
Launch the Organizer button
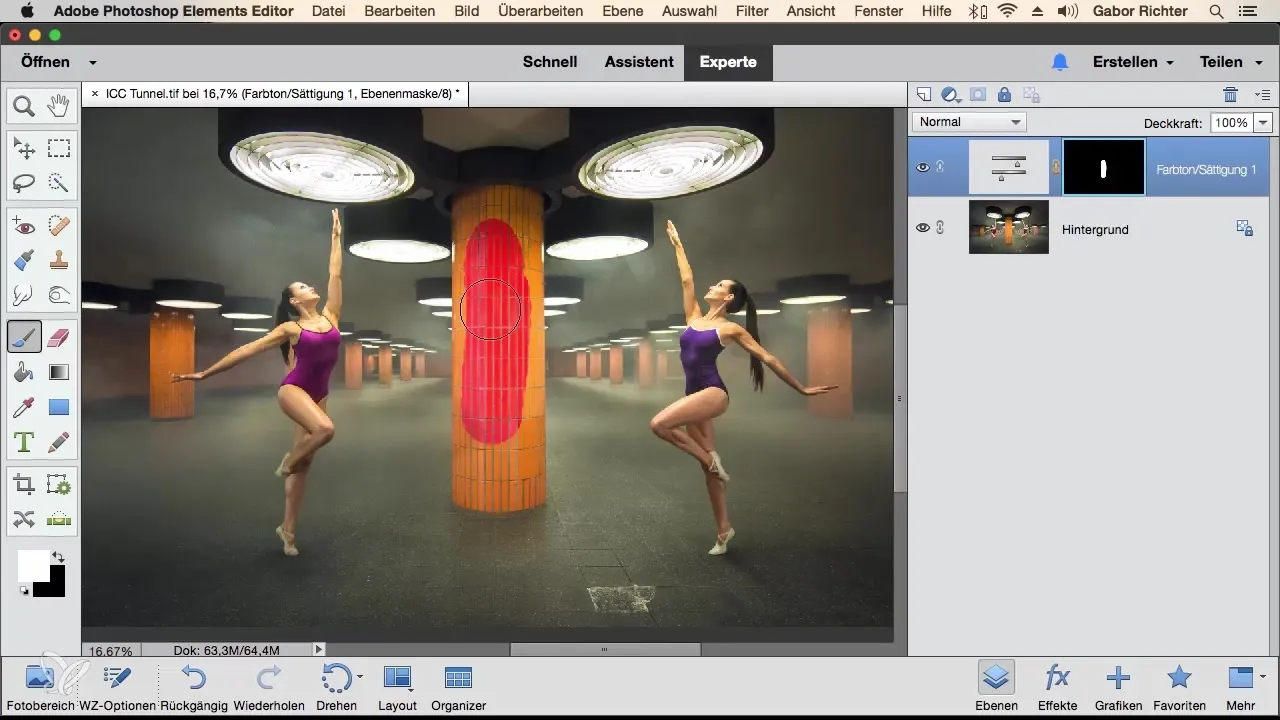[458, 686]
